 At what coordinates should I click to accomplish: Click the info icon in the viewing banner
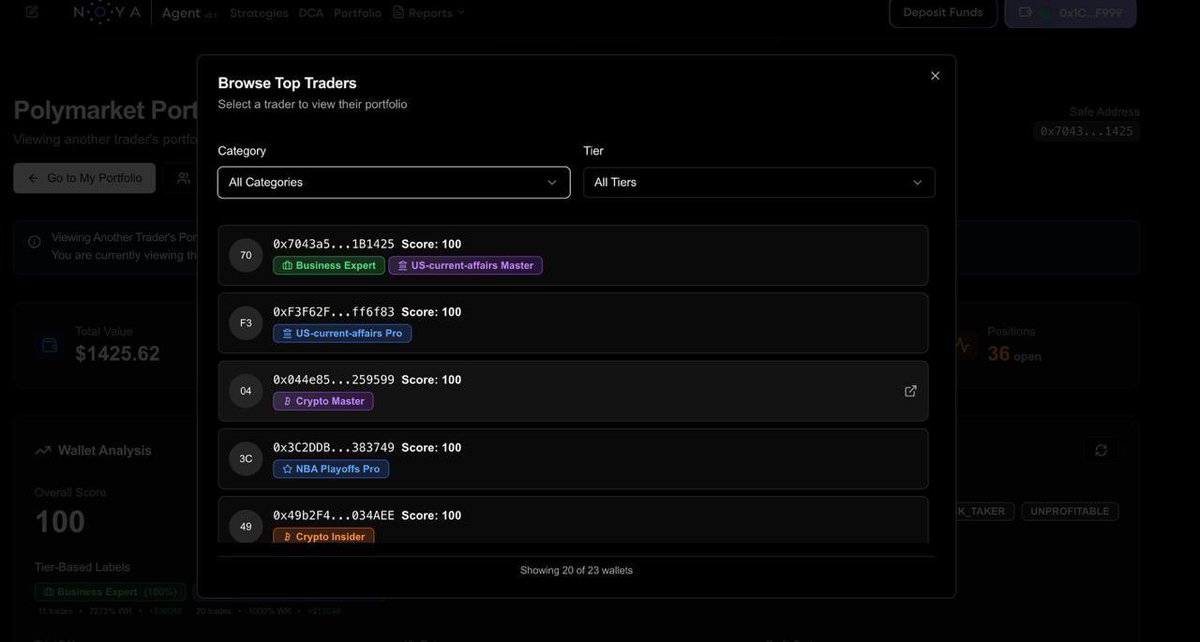click(x=31, y=239)
